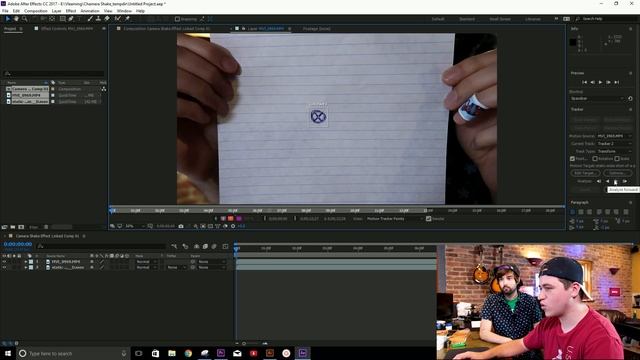Click the Graph Editor icon in timeline
640x360 pixels.
point(225,246)
